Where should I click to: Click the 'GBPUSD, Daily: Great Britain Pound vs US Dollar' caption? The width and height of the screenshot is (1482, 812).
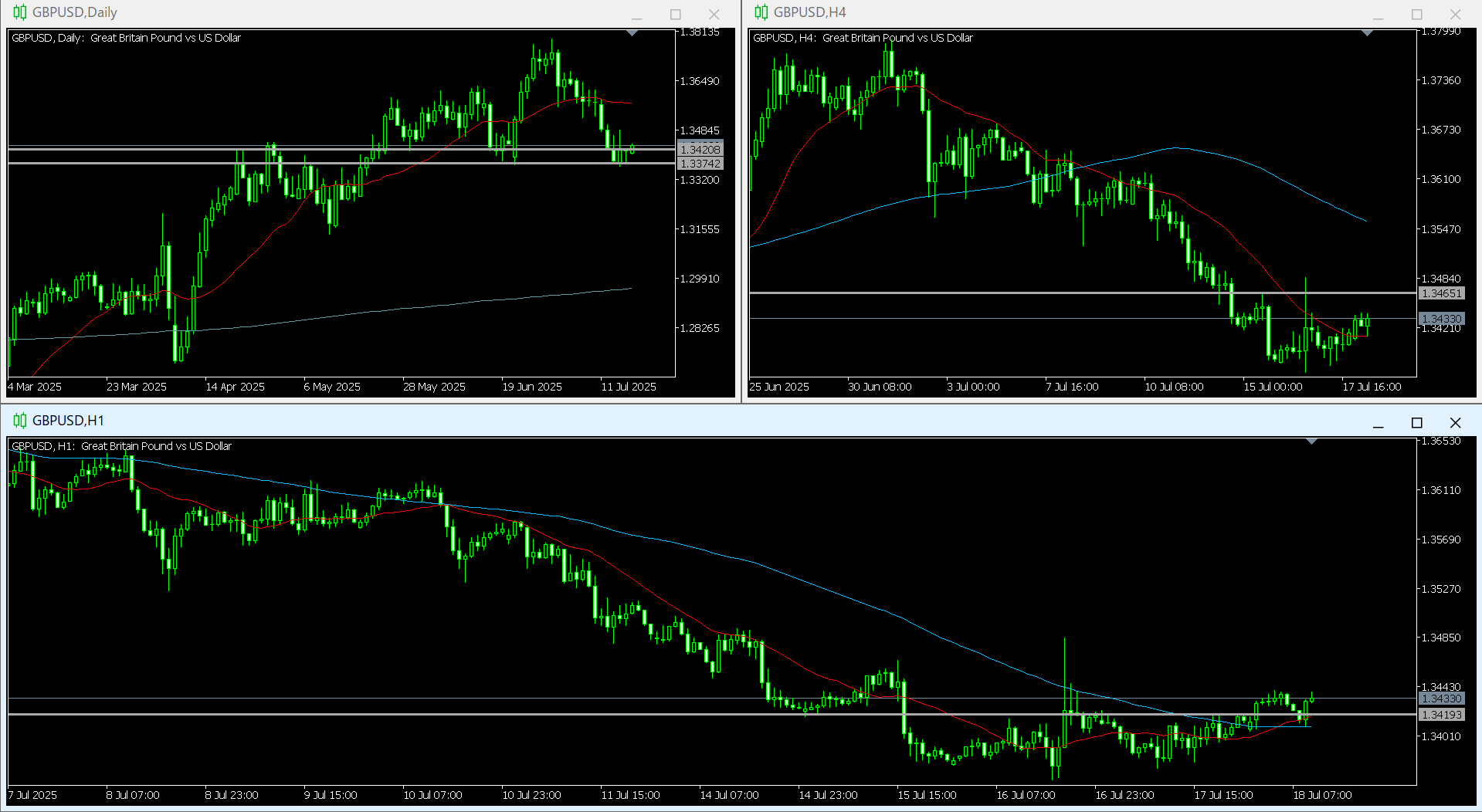(126, 38)
